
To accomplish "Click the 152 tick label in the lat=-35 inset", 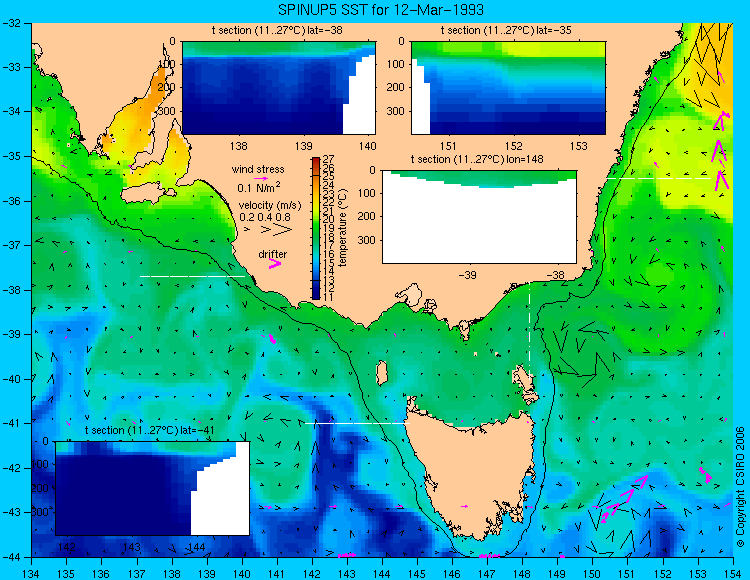I will (514, 146).
